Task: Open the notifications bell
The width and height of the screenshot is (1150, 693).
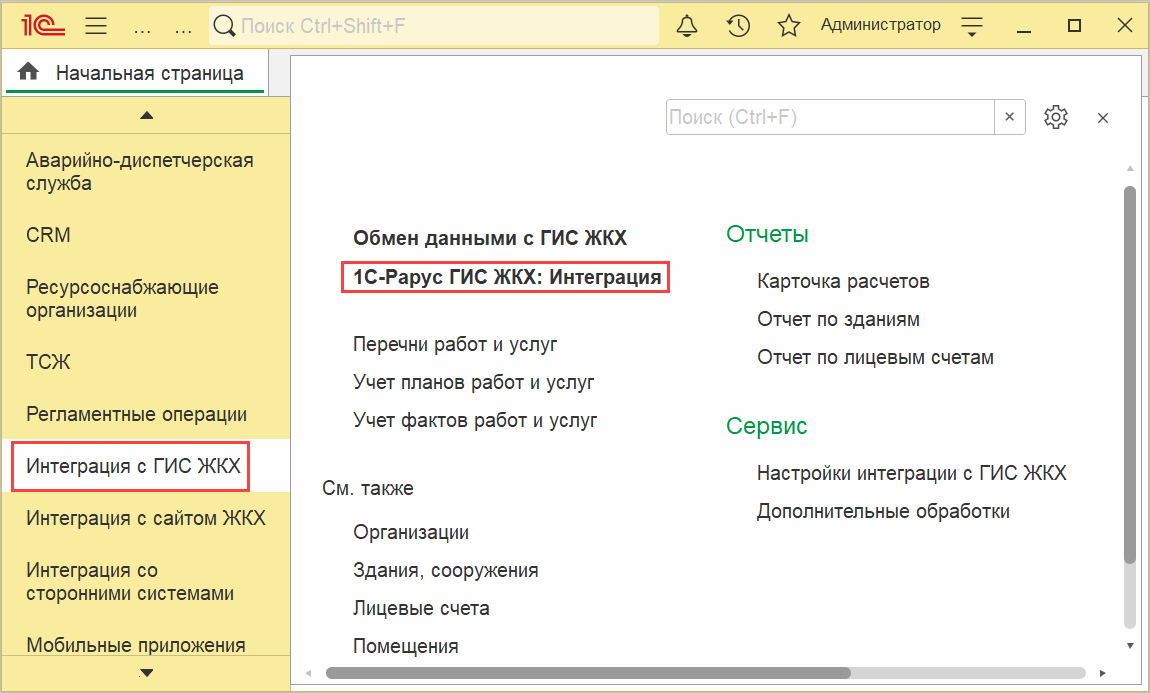Action: pyautogui.click(x=686, y=26)
